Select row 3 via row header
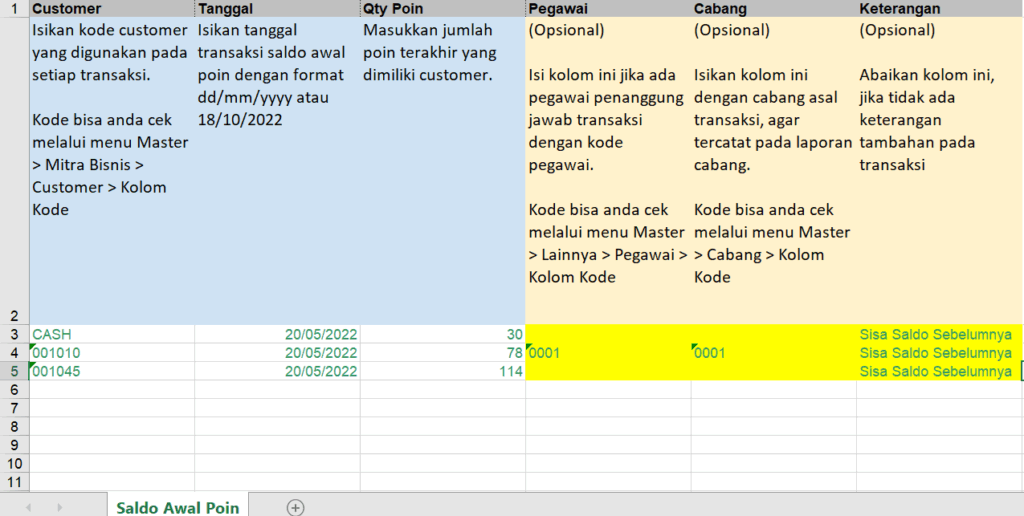 pos(14,334)
